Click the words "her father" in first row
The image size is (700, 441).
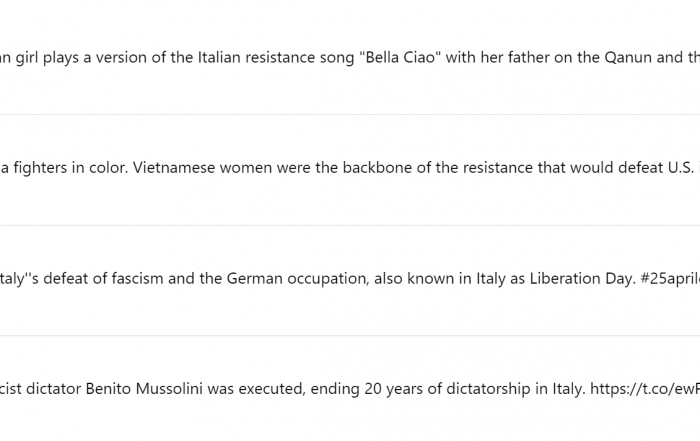pyautogui.click(x=514, y=58)
